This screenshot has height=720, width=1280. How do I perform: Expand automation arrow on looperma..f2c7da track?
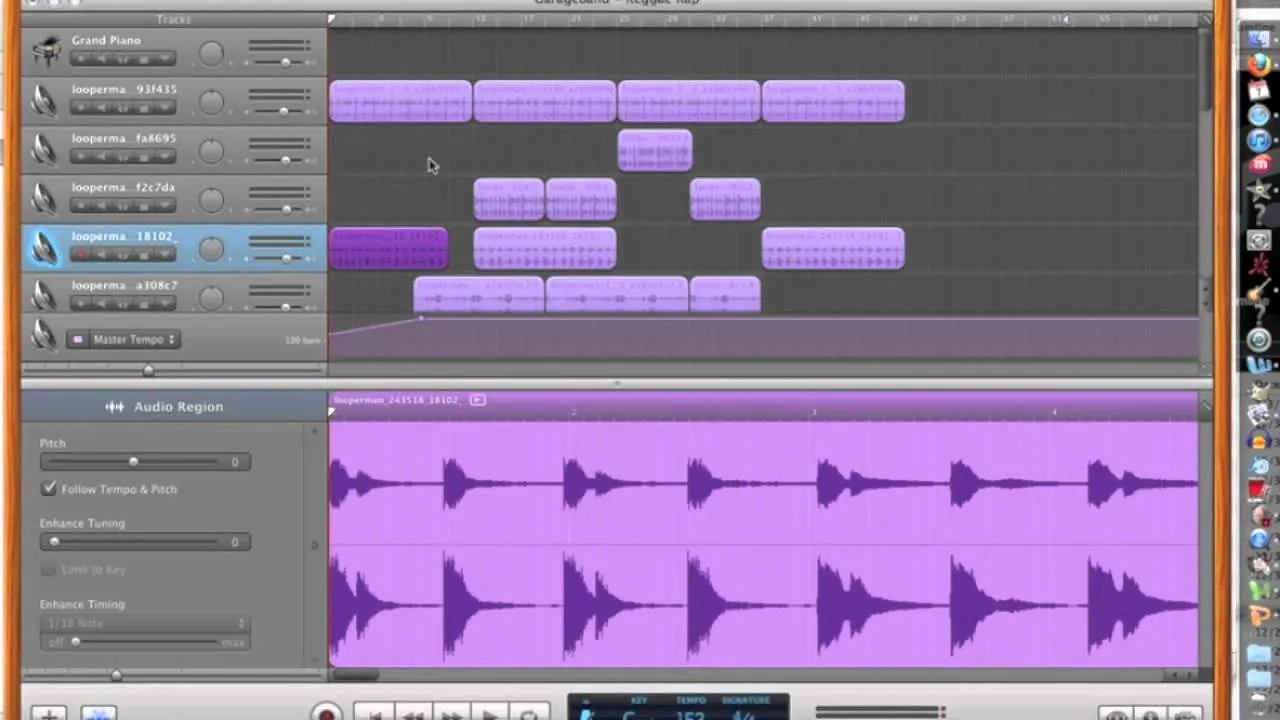pos(165,206)
